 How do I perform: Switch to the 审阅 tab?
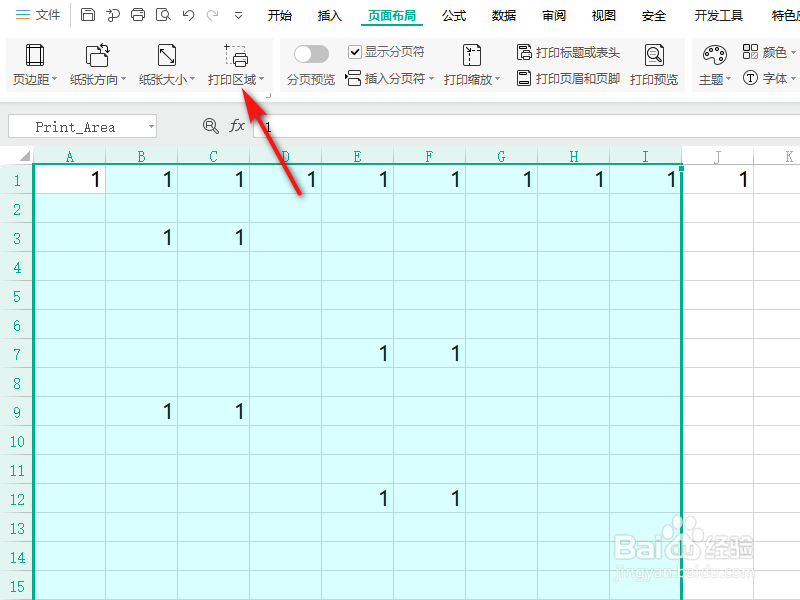coord(554,16)
